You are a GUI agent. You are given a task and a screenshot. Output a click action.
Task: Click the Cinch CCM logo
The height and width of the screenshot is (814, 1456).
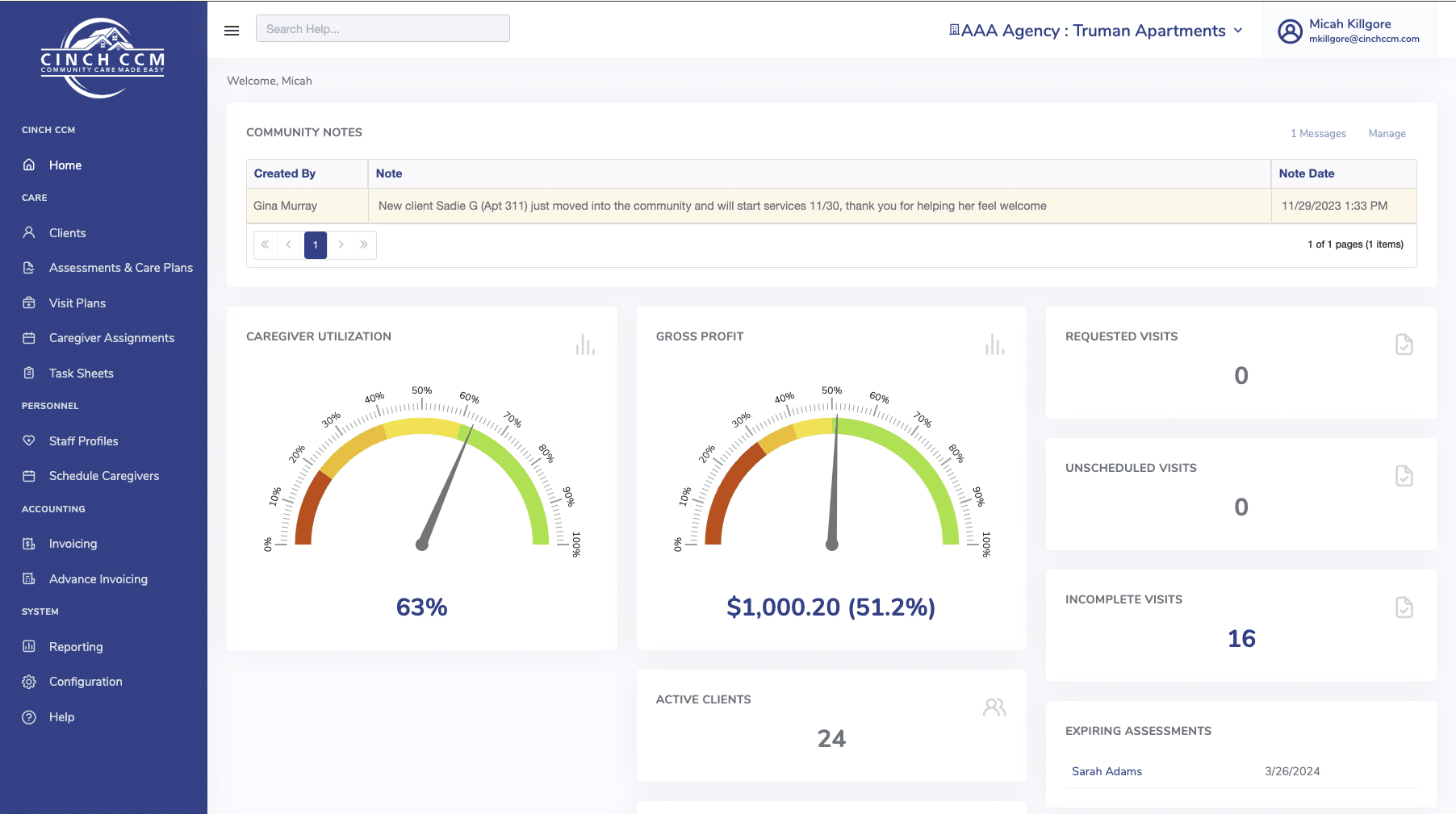point(103,58)
